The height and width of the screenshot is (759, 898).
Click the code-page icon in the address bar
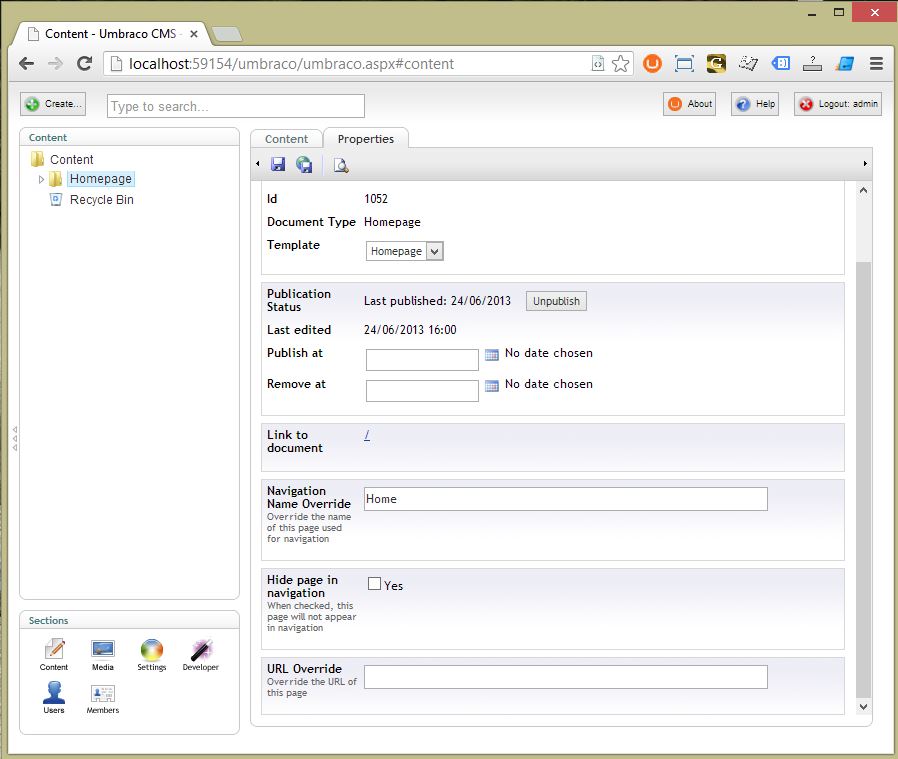pyautogui.click(x=598, y=64)
